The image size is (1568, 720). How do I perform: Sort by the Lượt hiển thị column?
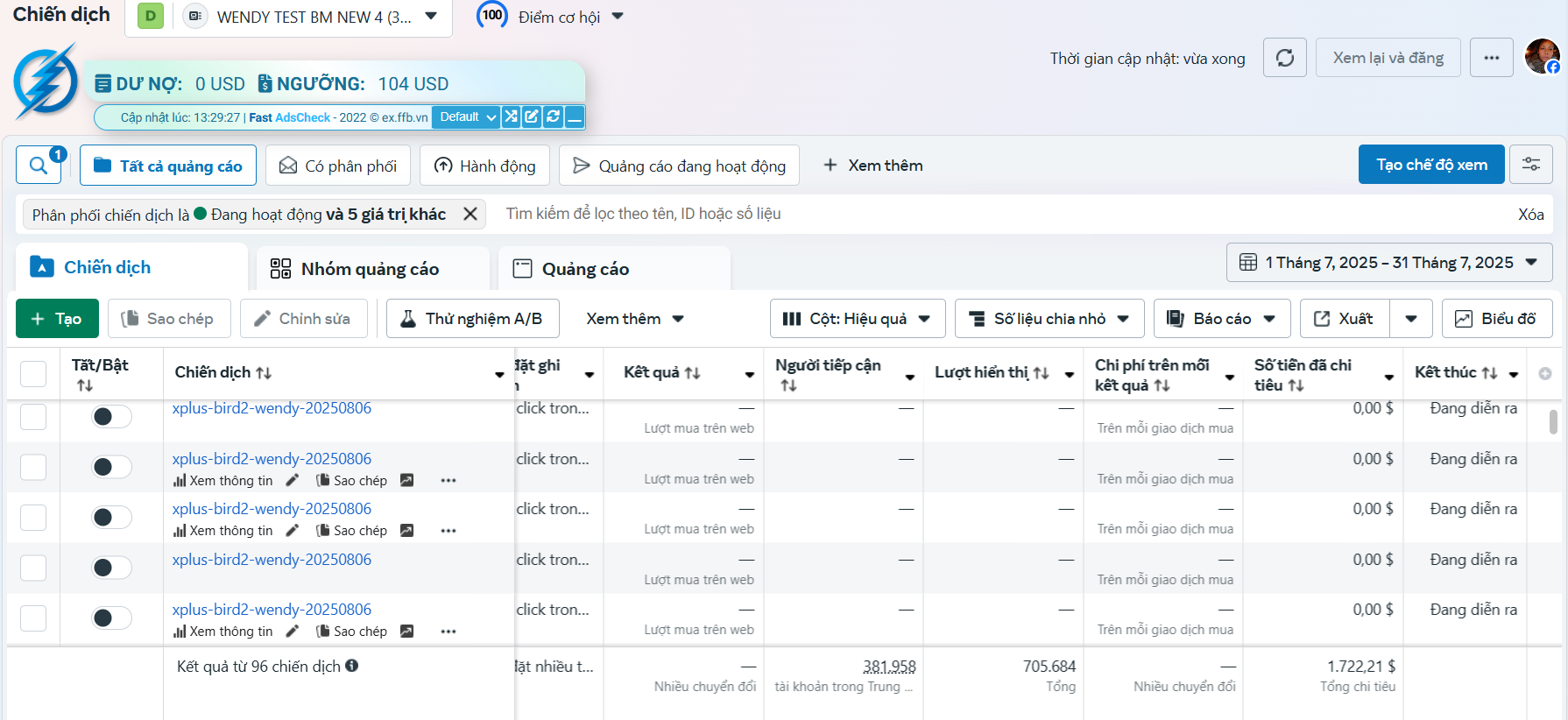point(1042,373)
